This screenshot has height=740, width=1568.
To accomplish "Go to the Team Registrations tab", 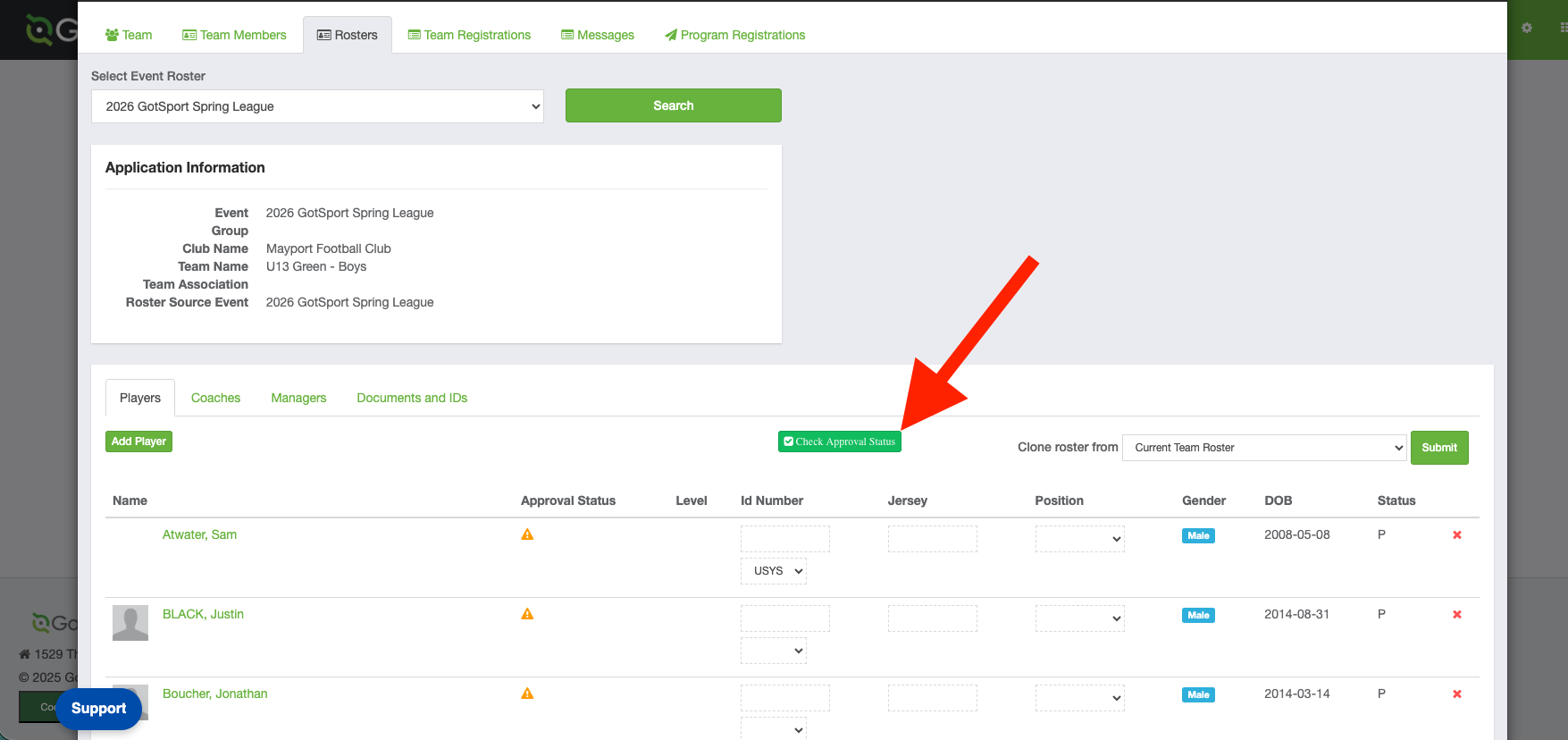I will tap(469, 35).
